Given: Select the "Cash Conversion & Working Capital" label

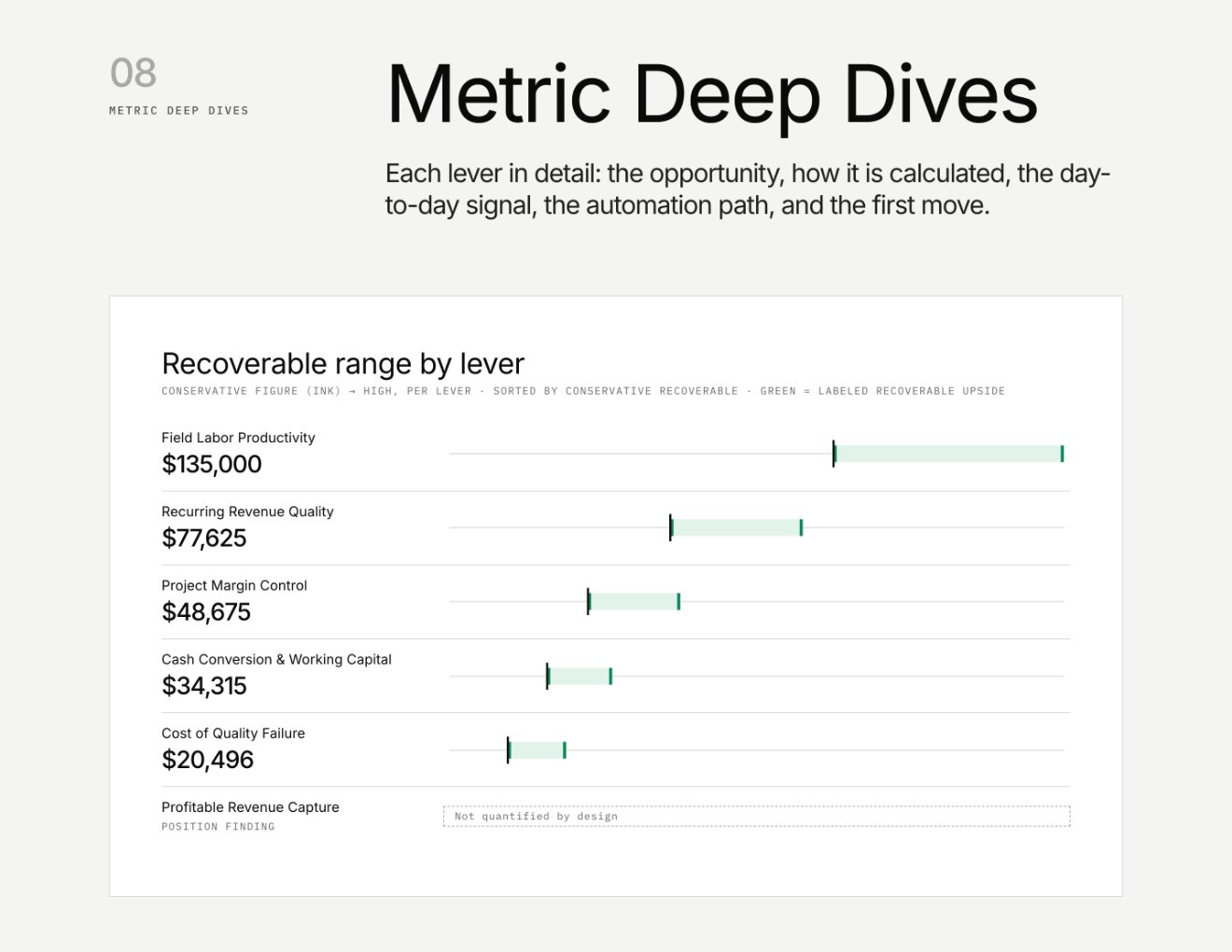Looking at the screenshot, I should click(276, 659).
